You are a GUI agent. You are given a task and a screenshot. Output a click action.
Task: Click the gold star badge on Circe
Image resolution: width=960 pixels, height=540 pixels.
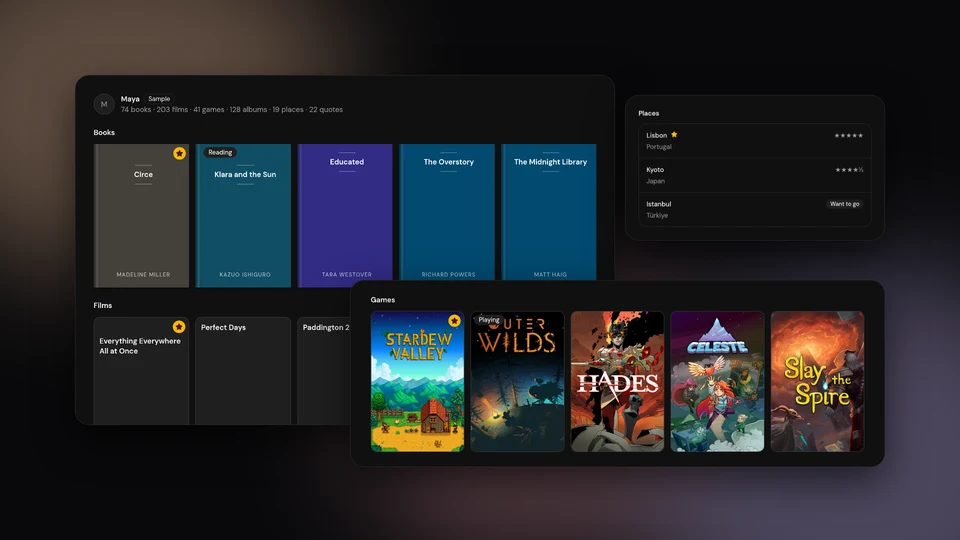[179, 153]
